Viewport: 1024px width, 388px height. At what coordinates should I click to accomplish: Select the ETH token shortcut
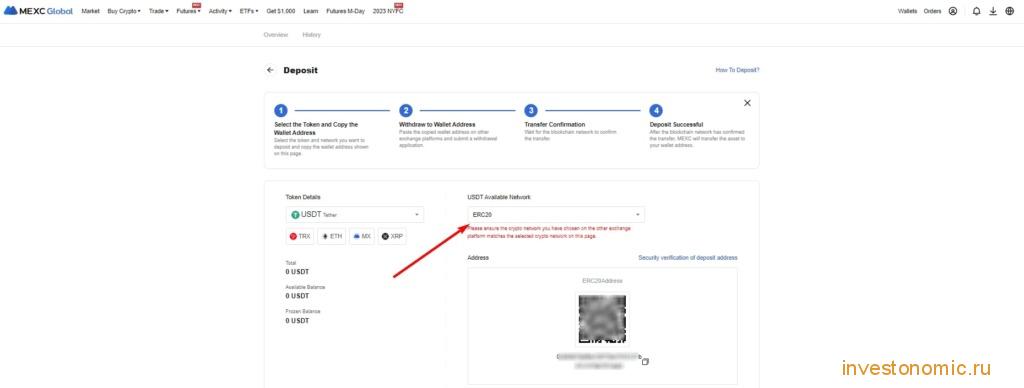332,236
